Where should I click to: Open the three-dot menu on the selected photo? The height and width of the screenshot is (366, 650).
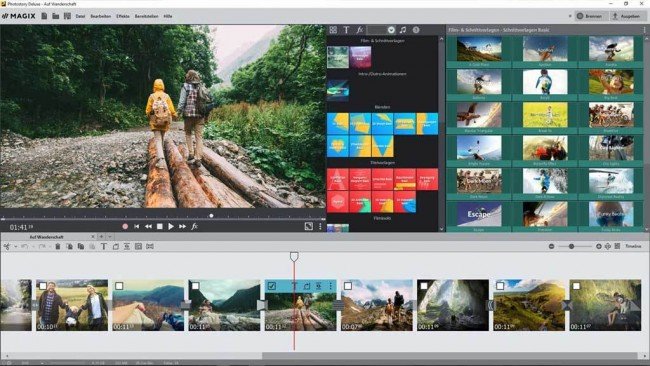pyautogui.click(x=330, y=286)
